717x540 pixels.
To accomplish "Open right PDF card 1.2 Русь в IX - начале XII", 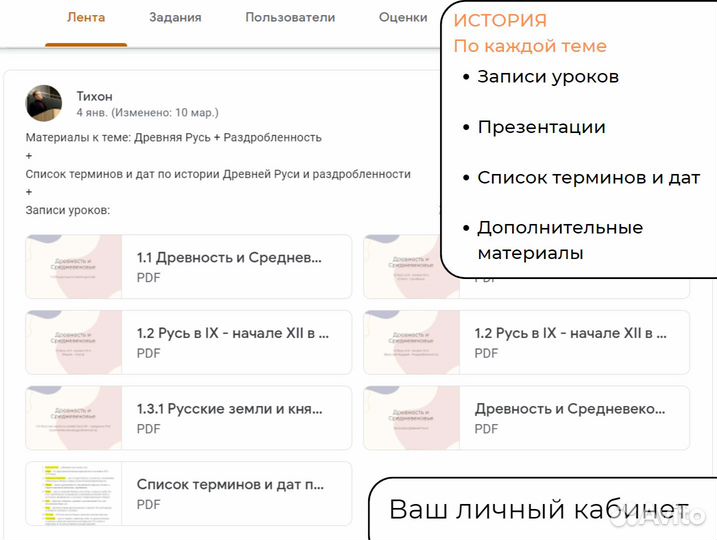I will pyautogui.click(x=526, y=342).
